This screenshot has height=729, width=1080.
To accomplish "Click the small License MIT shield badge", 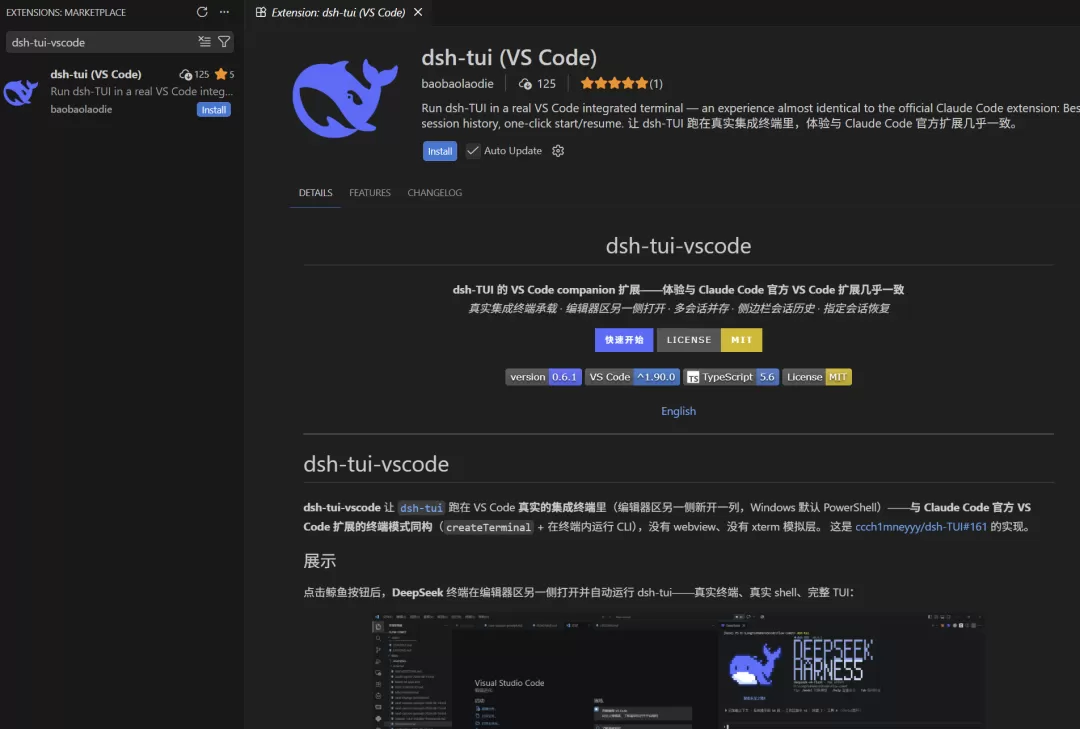I will pos(817,377).
